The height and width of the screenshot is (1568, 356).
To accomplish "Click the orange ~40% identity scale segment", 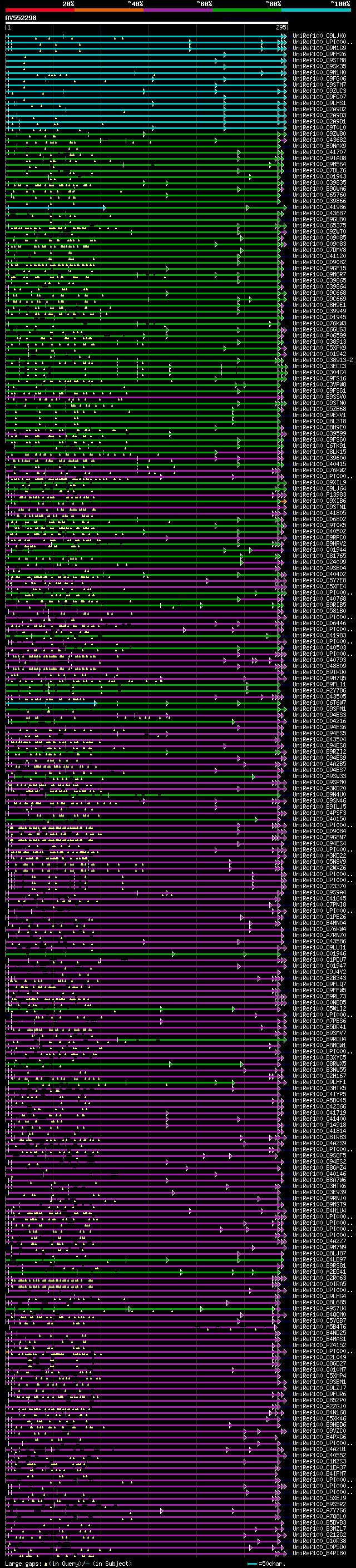I will pos(109,10).
